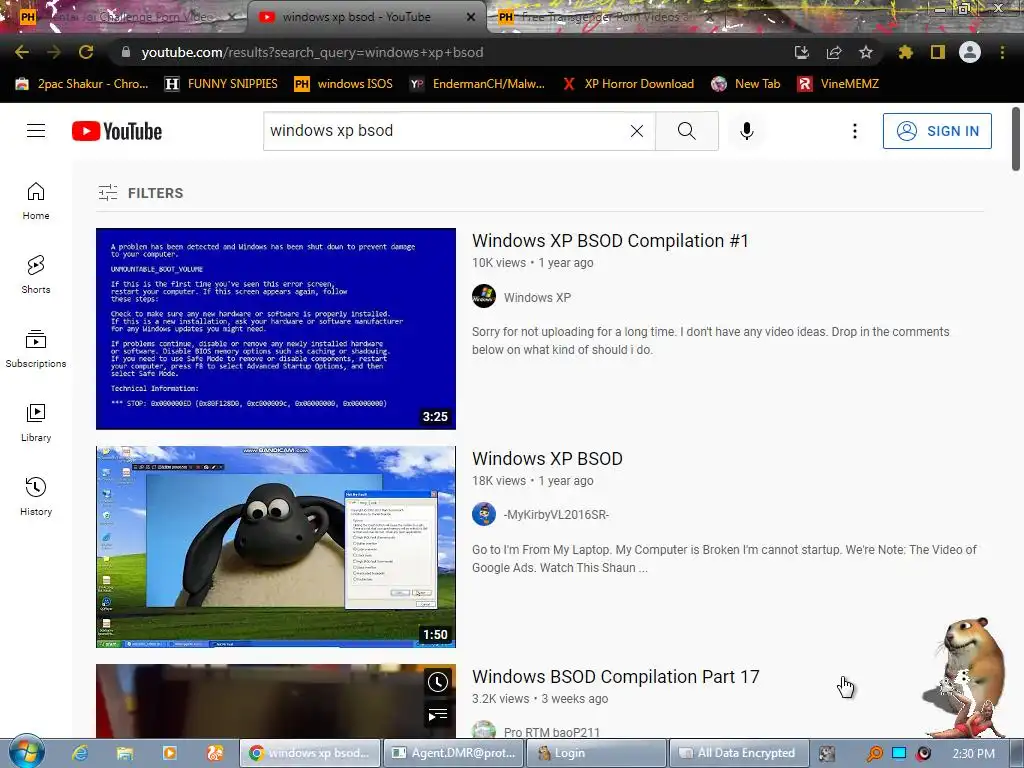Viewport: 1024px width, 768px height.
Task: Open the extensions puzzle icon
Action: click(906, 52)
